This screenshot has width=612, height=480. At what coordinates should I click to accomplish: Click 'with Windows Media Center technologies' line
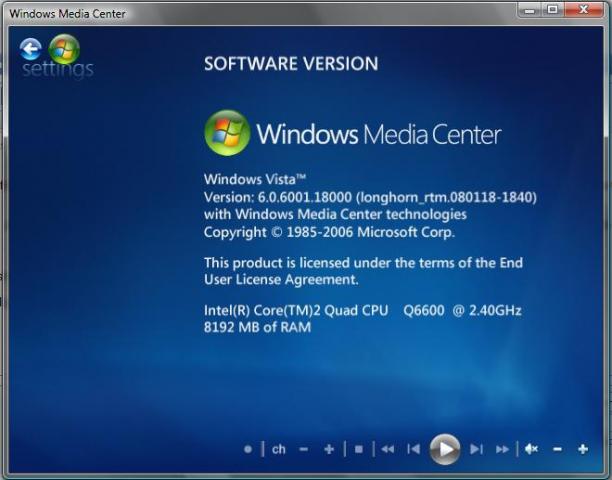(x=335, y=214)
